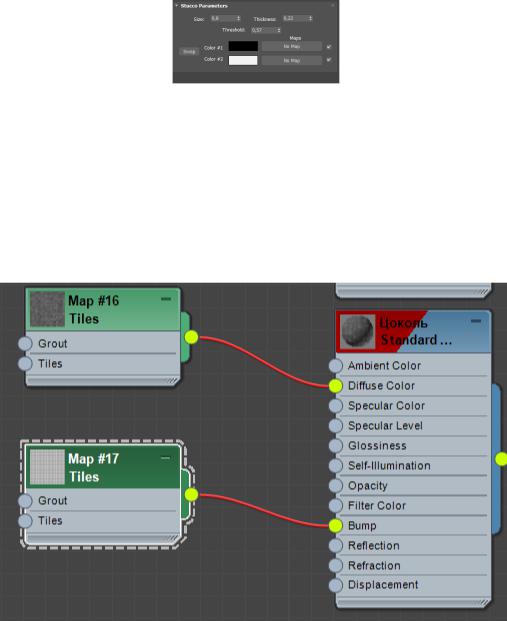This screenshot has height=621, width=507.
Task: Toggle the Color #2 map enable checkbox
Action: (x=329, y=60)
